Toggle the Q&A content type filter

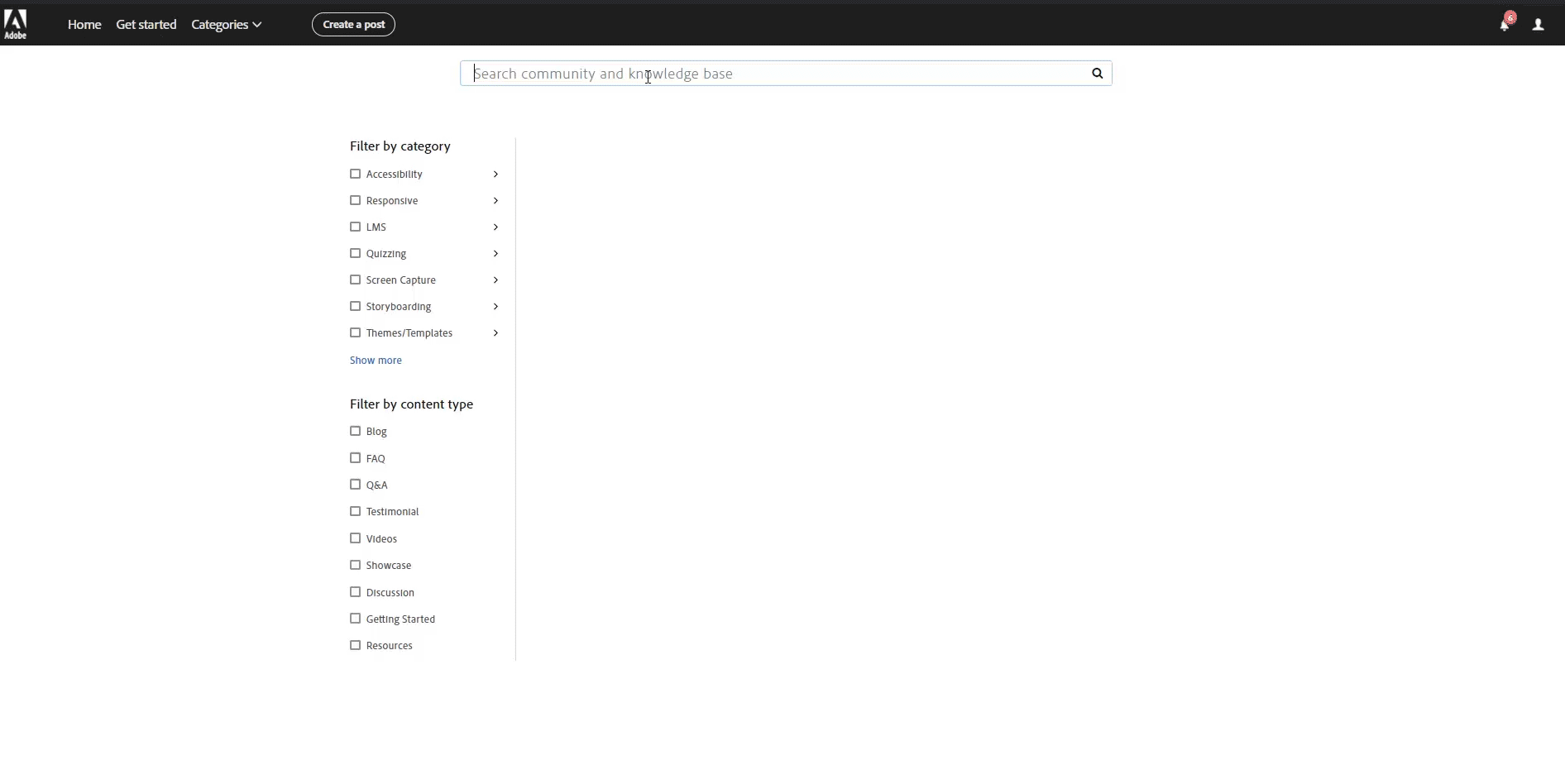click(x=356, y=485)
